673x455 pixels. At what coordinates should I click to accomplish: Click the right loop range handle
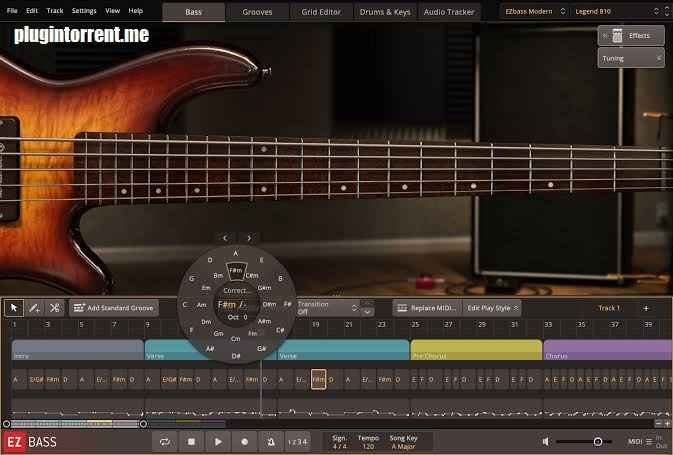[x=143, y=424]
